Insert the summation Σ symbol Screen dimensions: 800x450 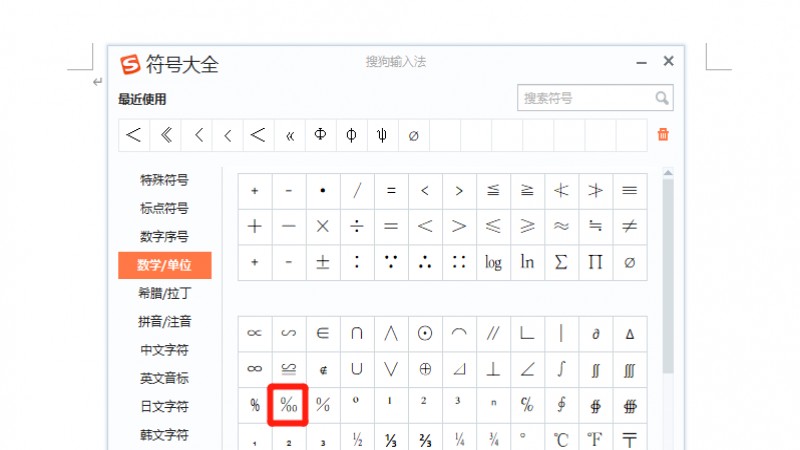point(561,262)
